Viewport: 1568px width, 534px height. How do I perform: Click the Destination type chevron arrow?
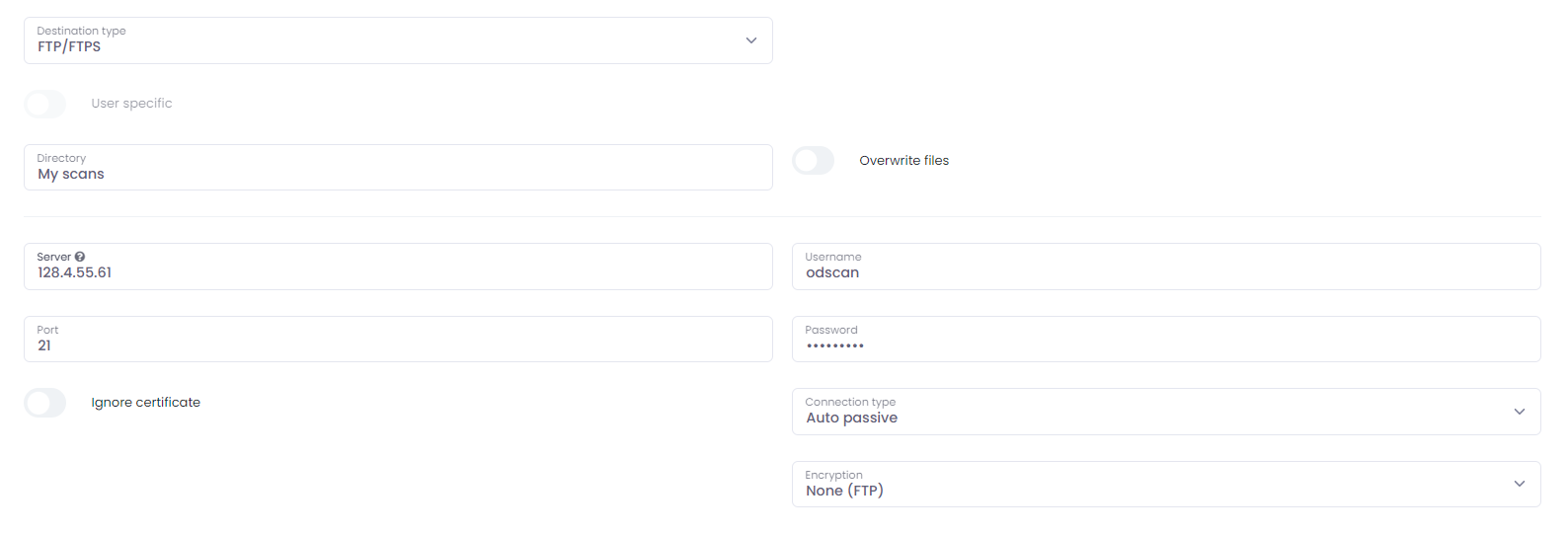(751, 40)
